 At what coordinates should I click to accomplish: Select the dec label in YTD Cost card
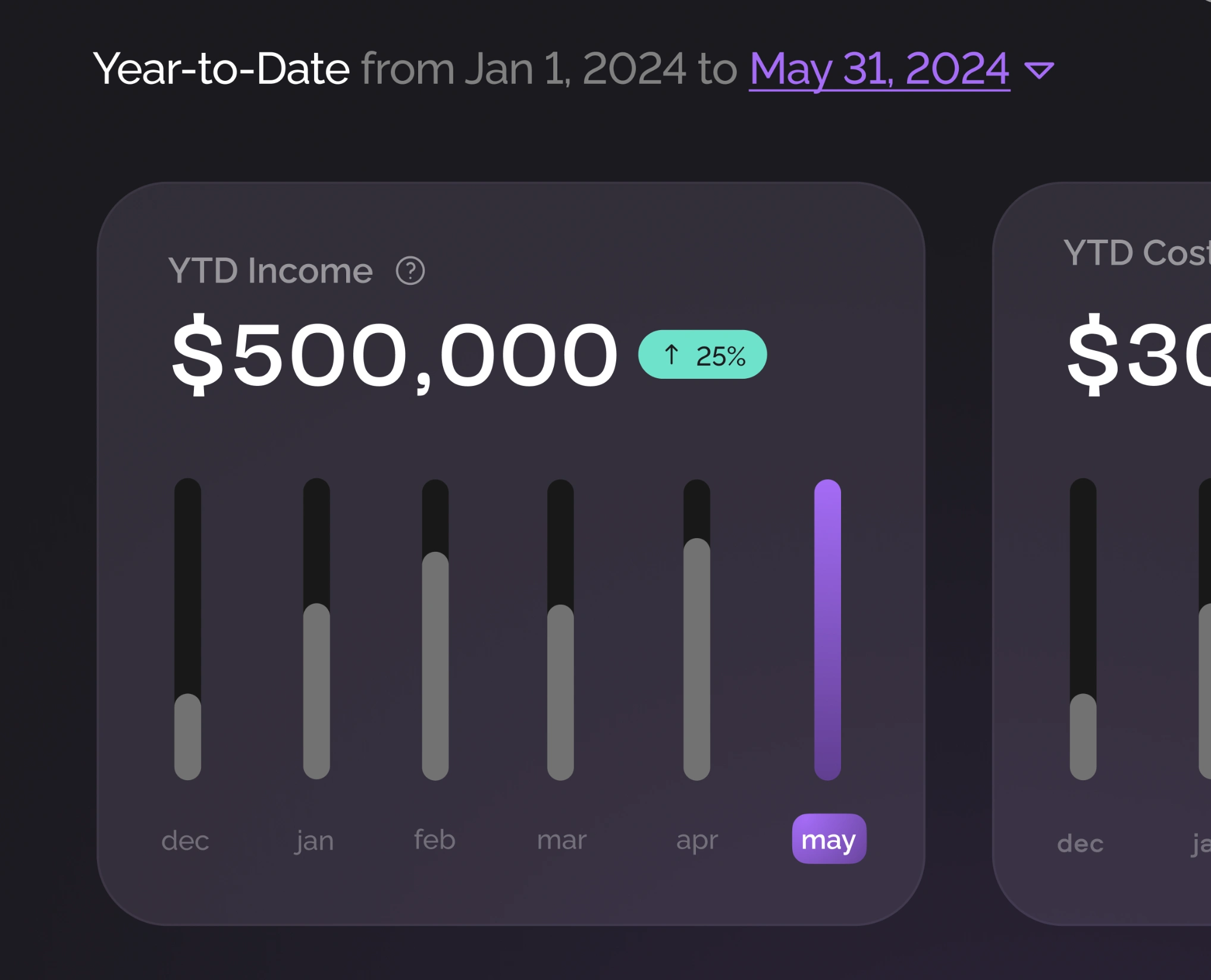1080,844
